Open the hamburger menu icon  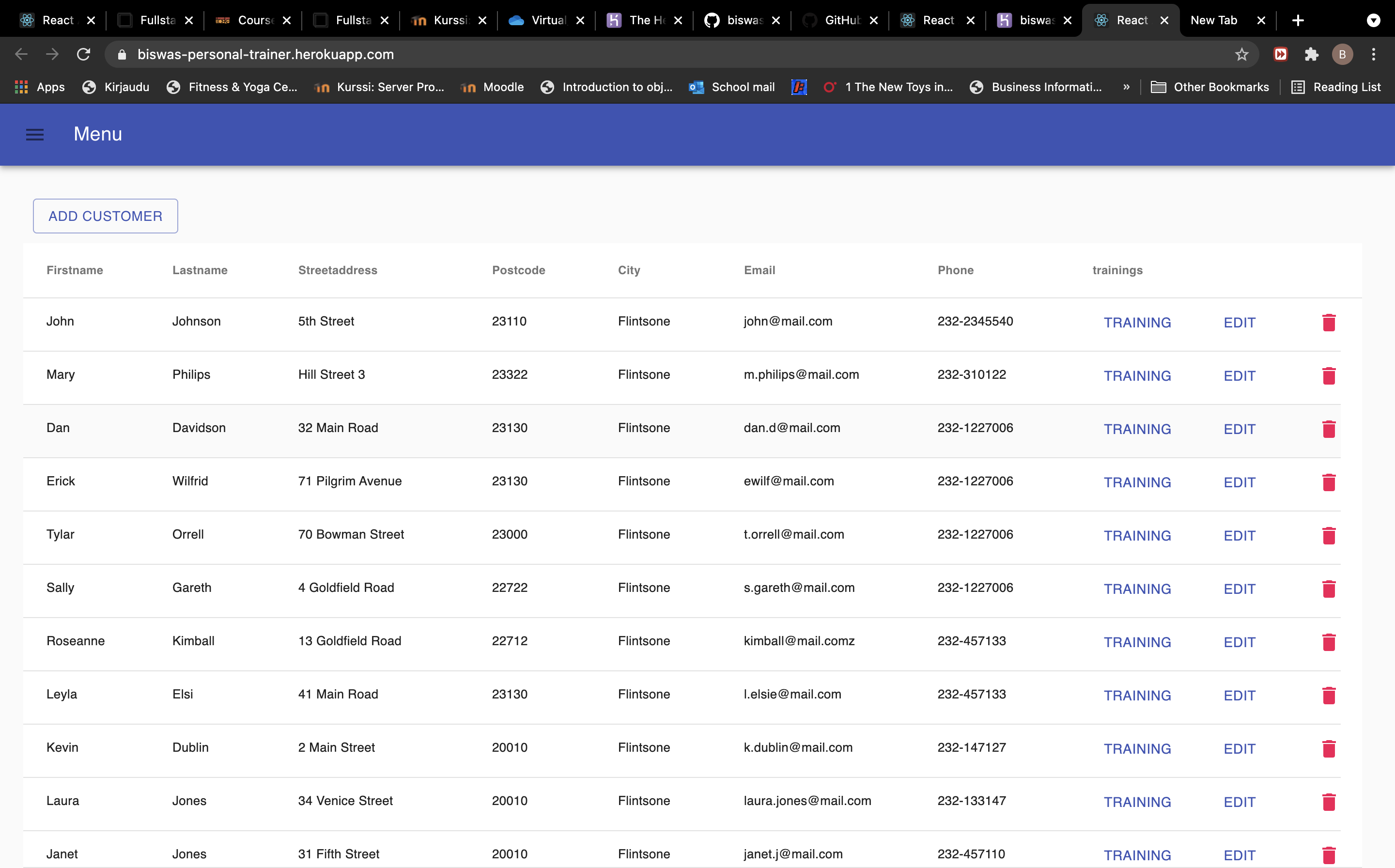tap(35, 134)
